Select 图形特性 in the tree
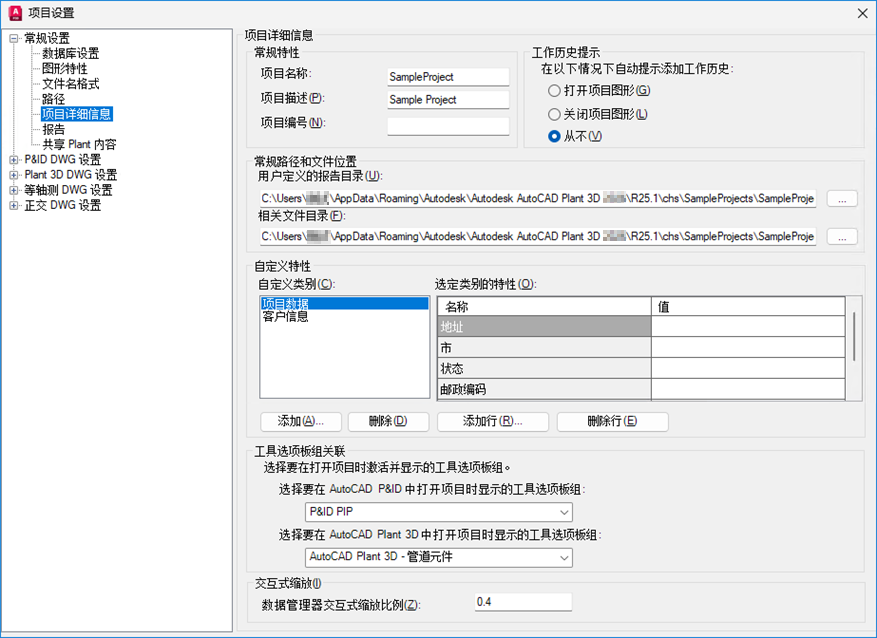877x638 pixels. tap(65, 69)
